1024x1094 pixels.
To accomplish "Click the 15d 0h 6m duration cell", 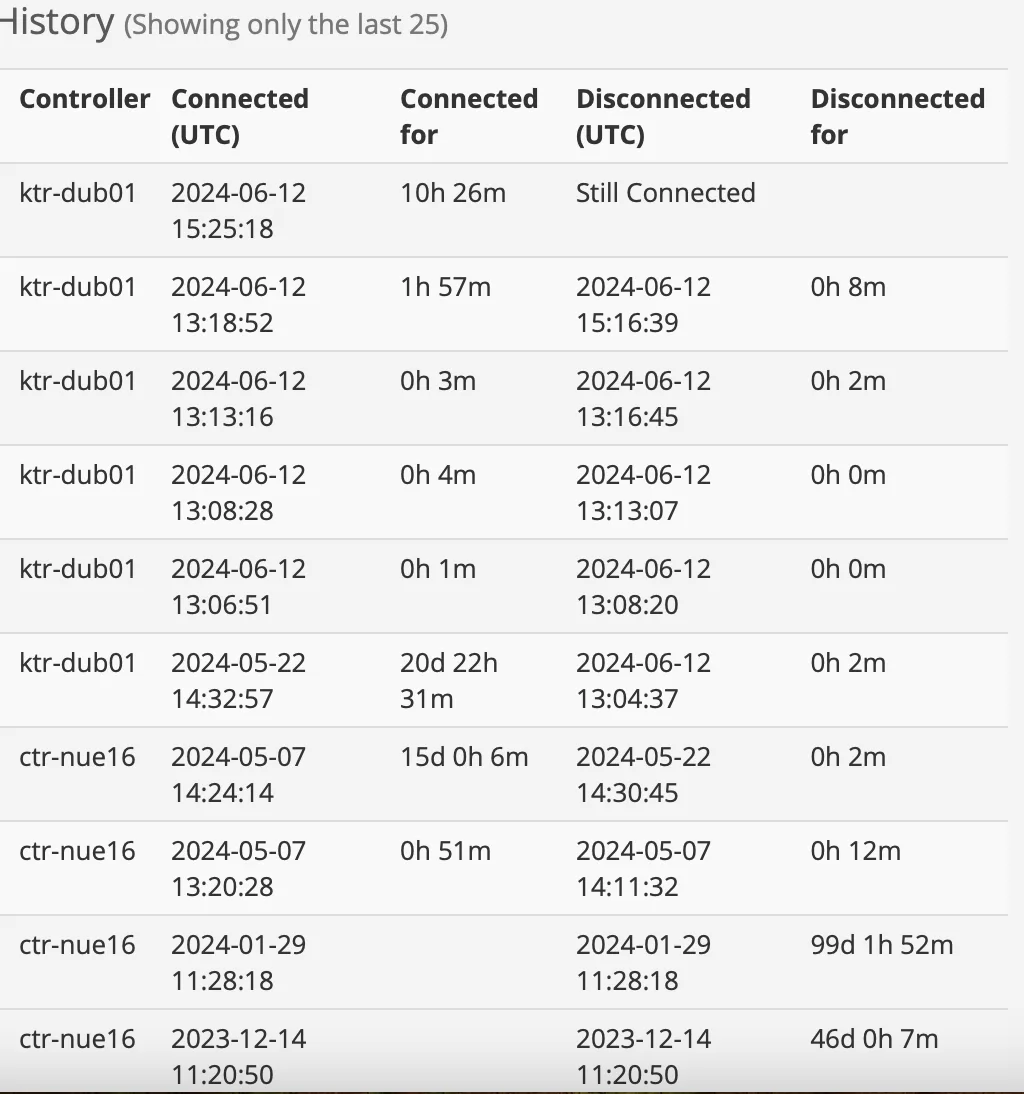I will click(x=464, y=757).
